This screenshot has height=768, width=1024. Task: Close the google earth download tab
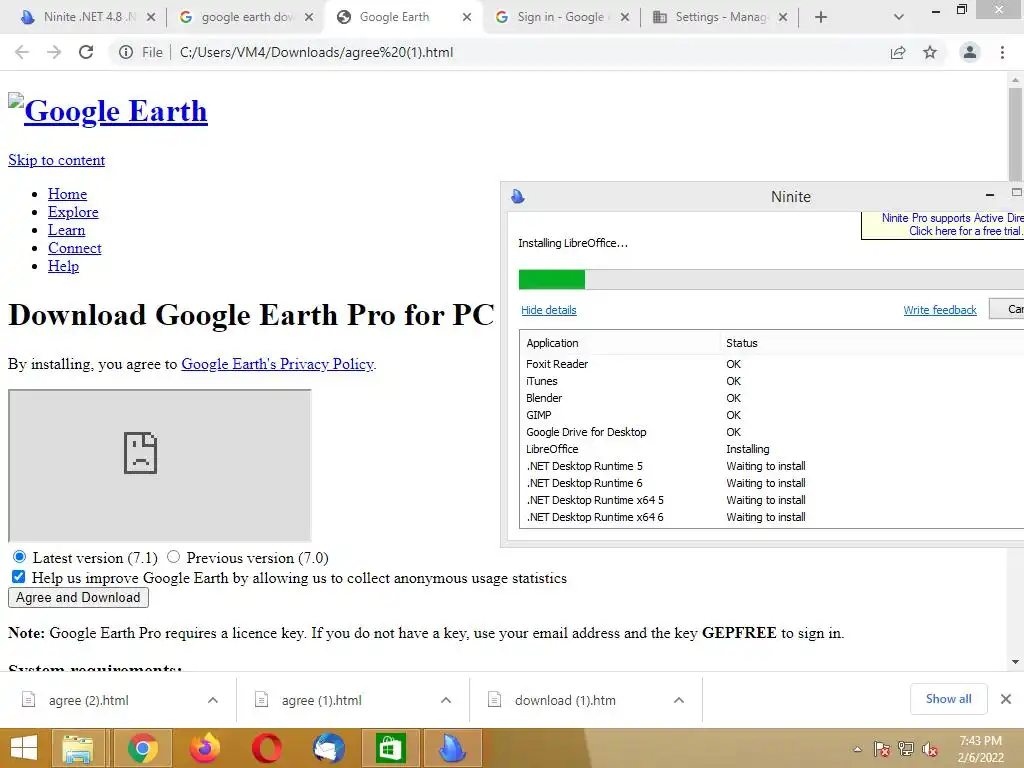coord(309,17)
